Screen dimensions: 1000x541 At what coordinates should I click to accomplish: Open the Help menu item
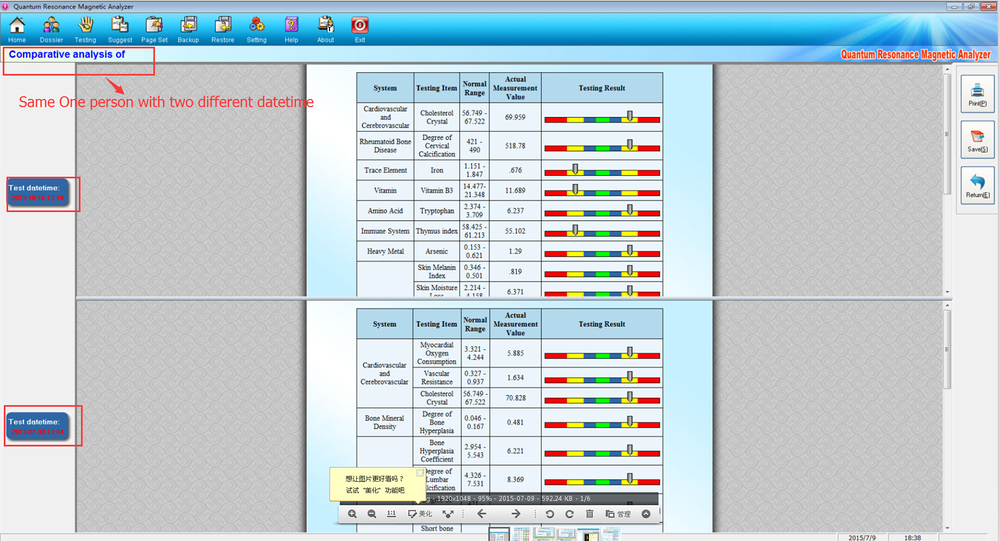point(291,29)
